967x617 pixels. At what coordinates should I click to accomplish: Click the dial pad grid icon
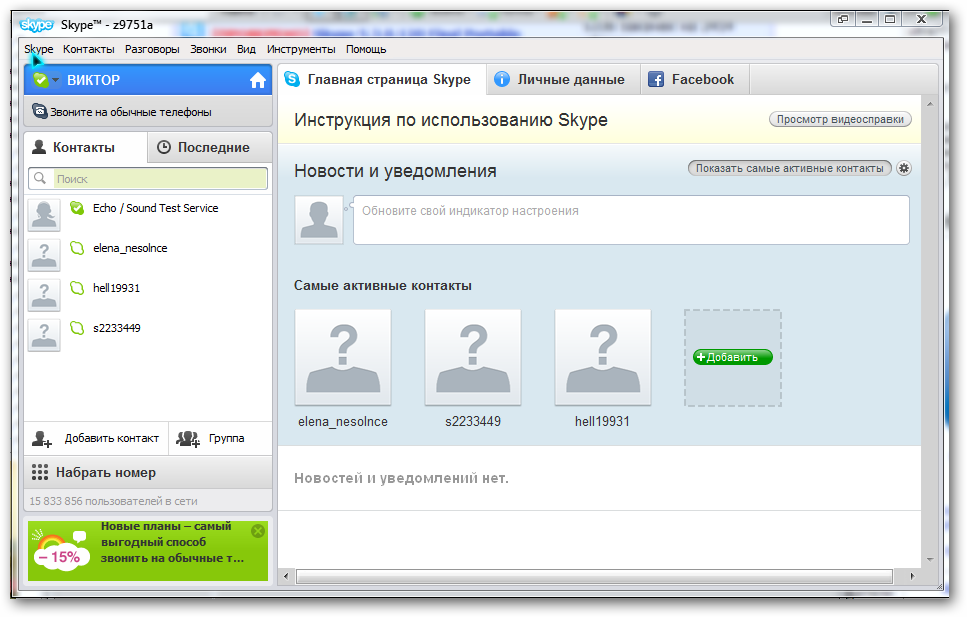[x=39, y=473]
